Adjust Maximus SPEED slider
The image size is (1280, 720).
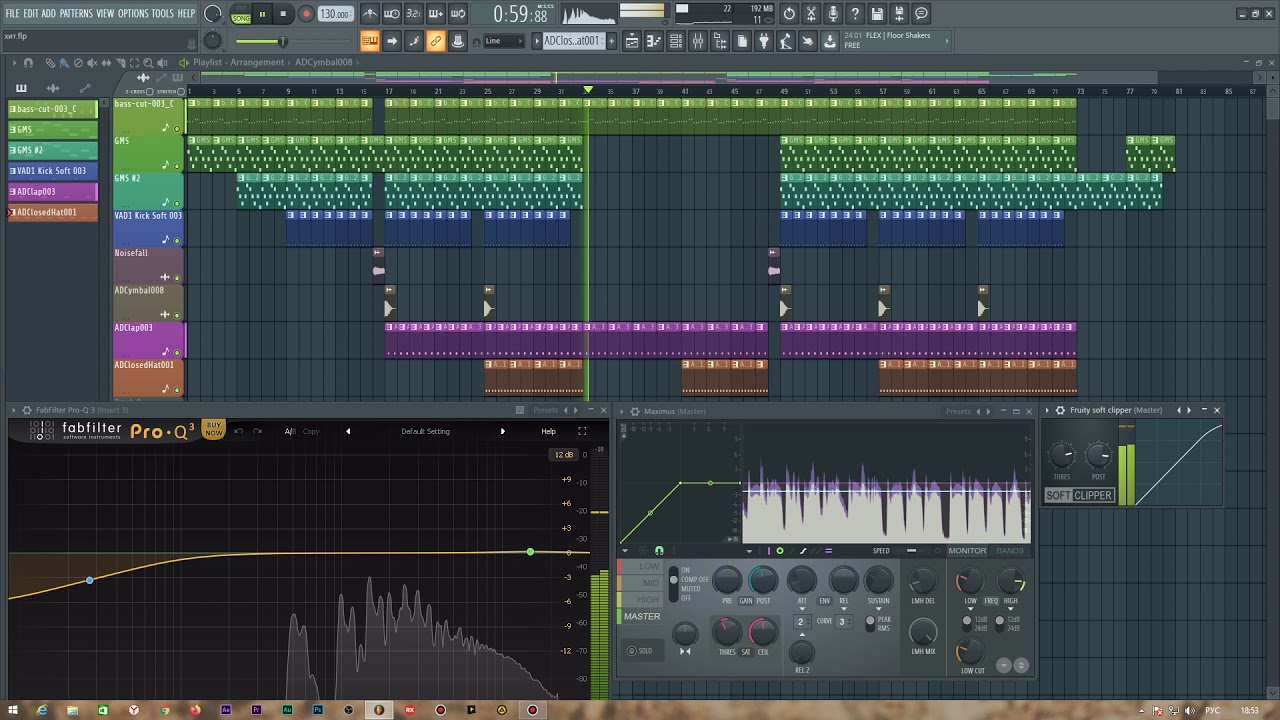911,551
